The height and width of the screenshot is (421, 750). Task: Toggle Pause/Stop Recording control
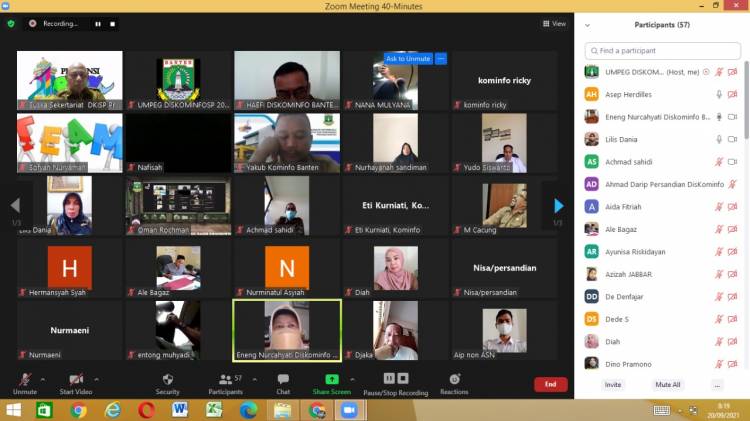coord(397,383)
